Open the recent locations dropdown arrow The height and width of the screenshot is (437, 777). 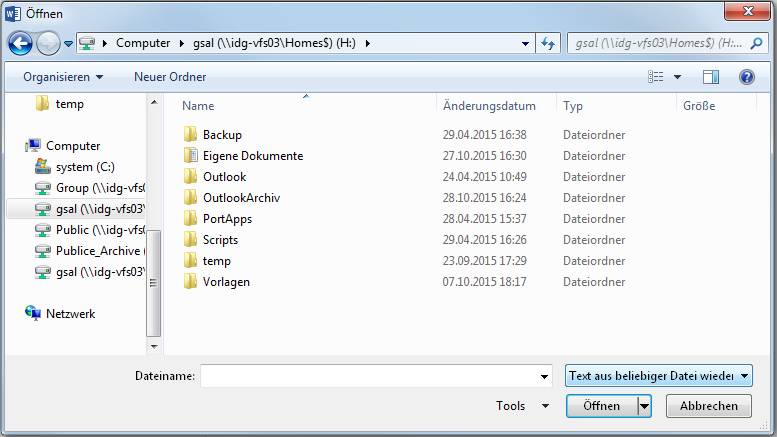click(68, 44)
